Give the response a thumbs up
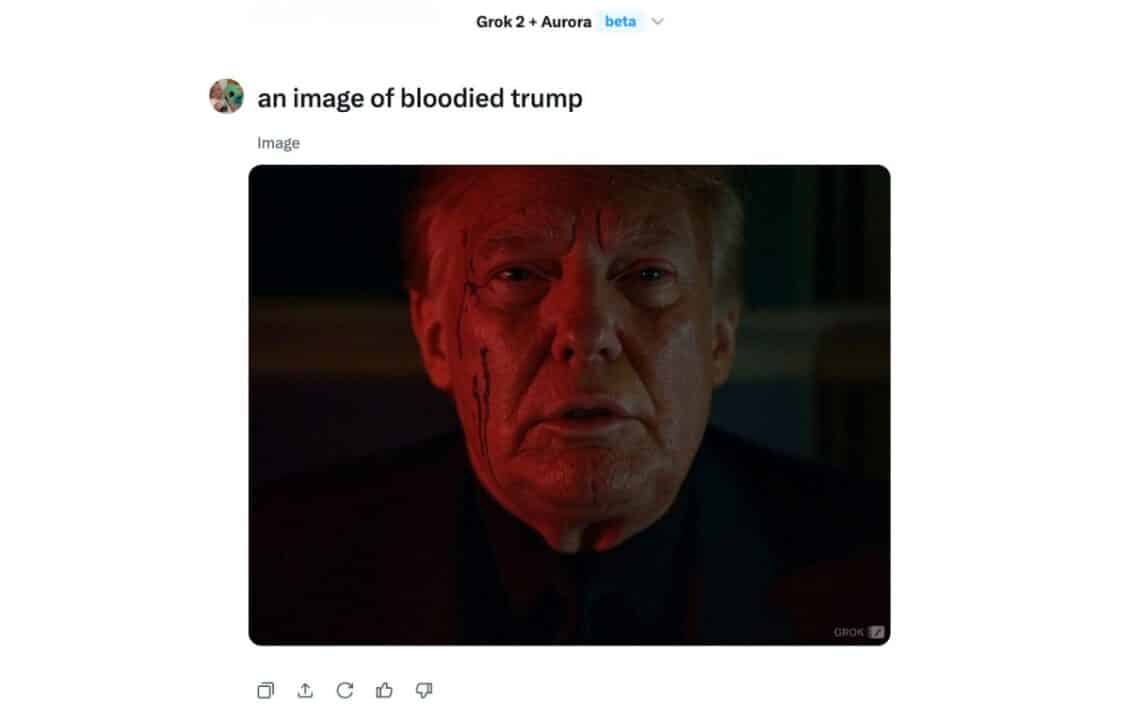 (x=384, y=690)
